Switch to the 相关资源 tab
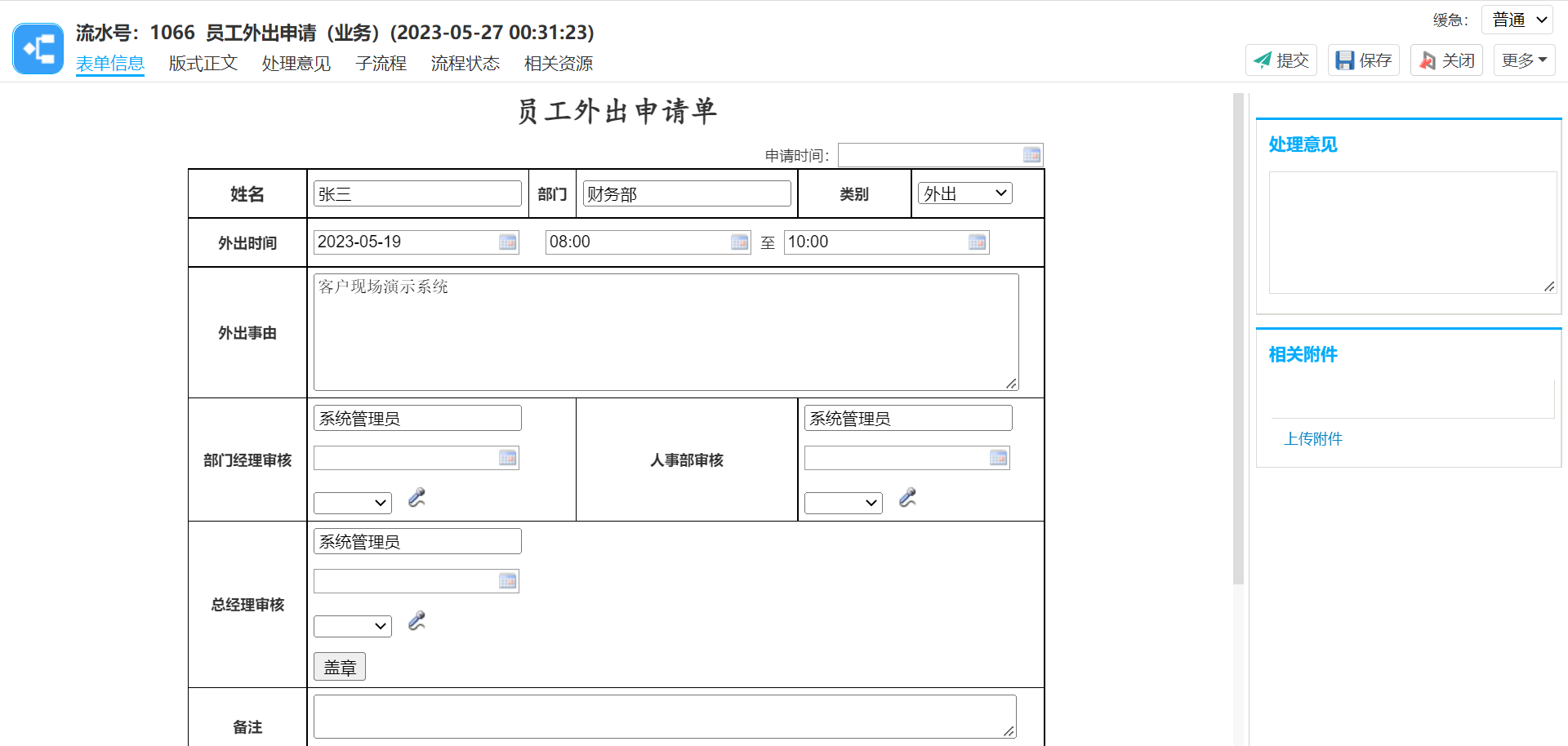 coord(559,64)
